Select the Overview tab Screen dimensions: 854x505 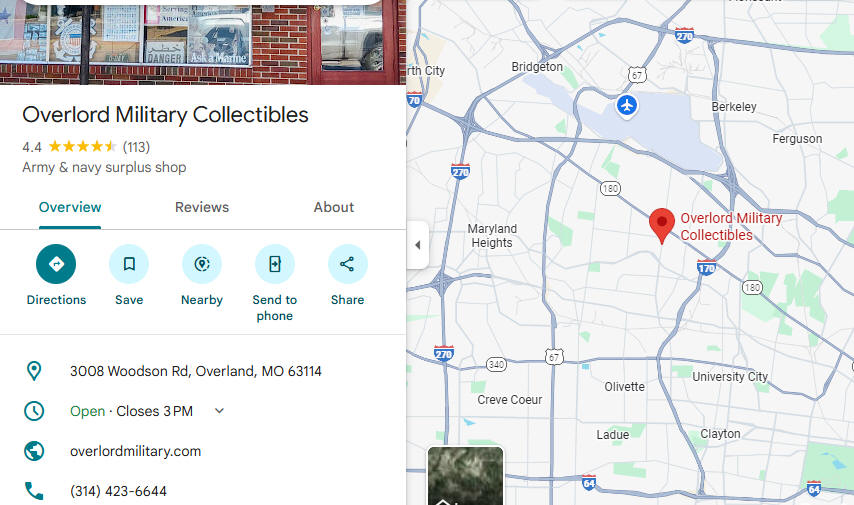click(x=70, y=208)
